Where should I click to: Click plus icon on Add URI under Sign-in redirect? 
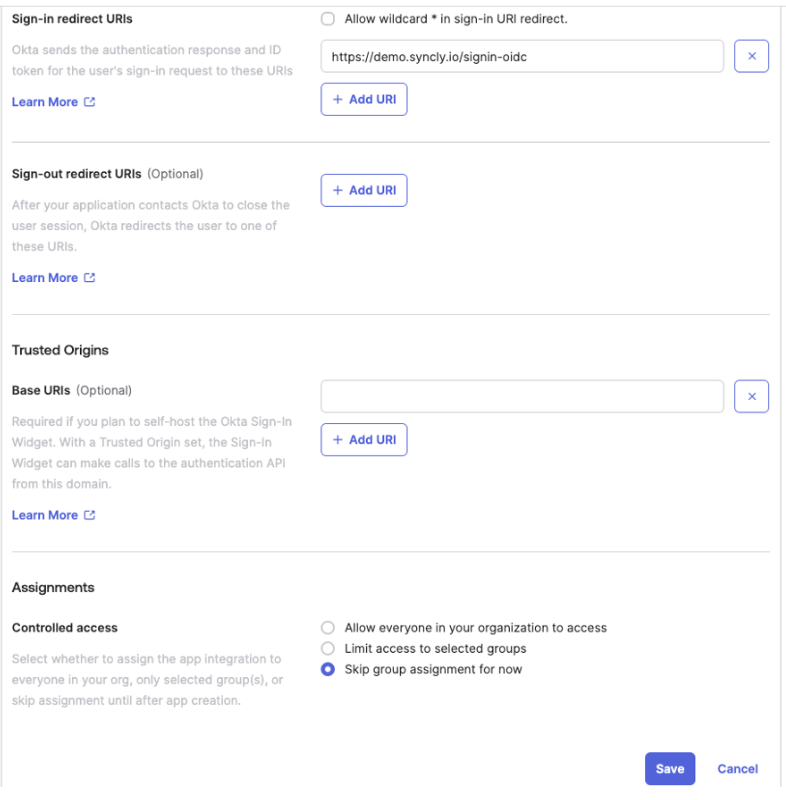point(338,98)
